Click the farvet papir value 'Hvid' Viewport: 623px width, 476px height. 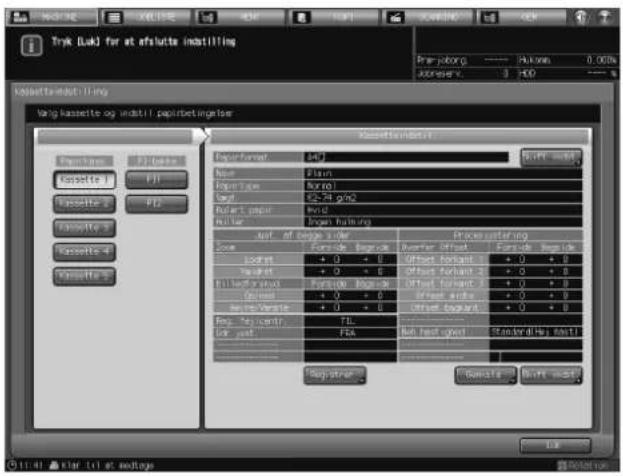tap(443, 210)
